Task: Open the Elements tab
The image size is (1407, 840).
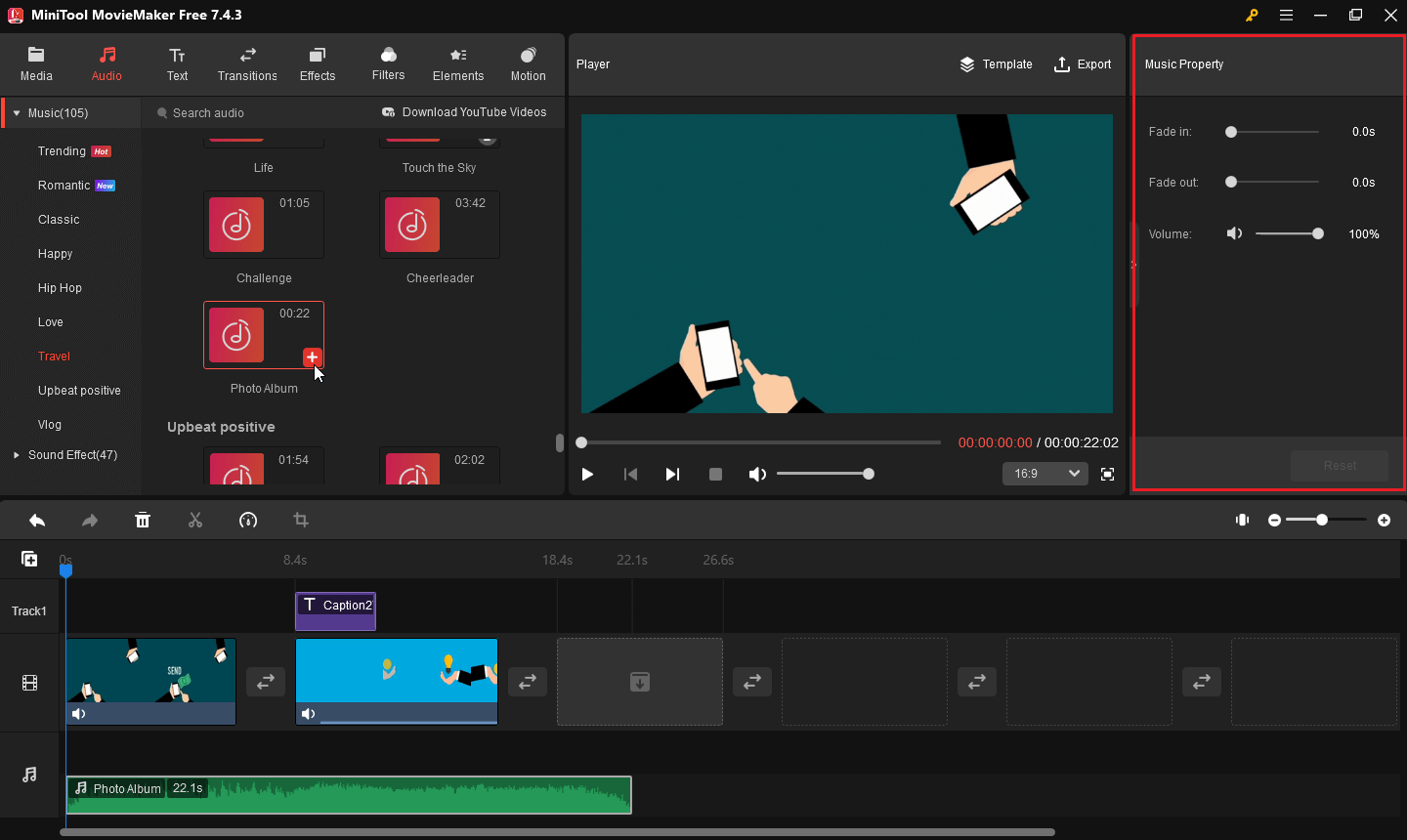Action: (458, 64)
